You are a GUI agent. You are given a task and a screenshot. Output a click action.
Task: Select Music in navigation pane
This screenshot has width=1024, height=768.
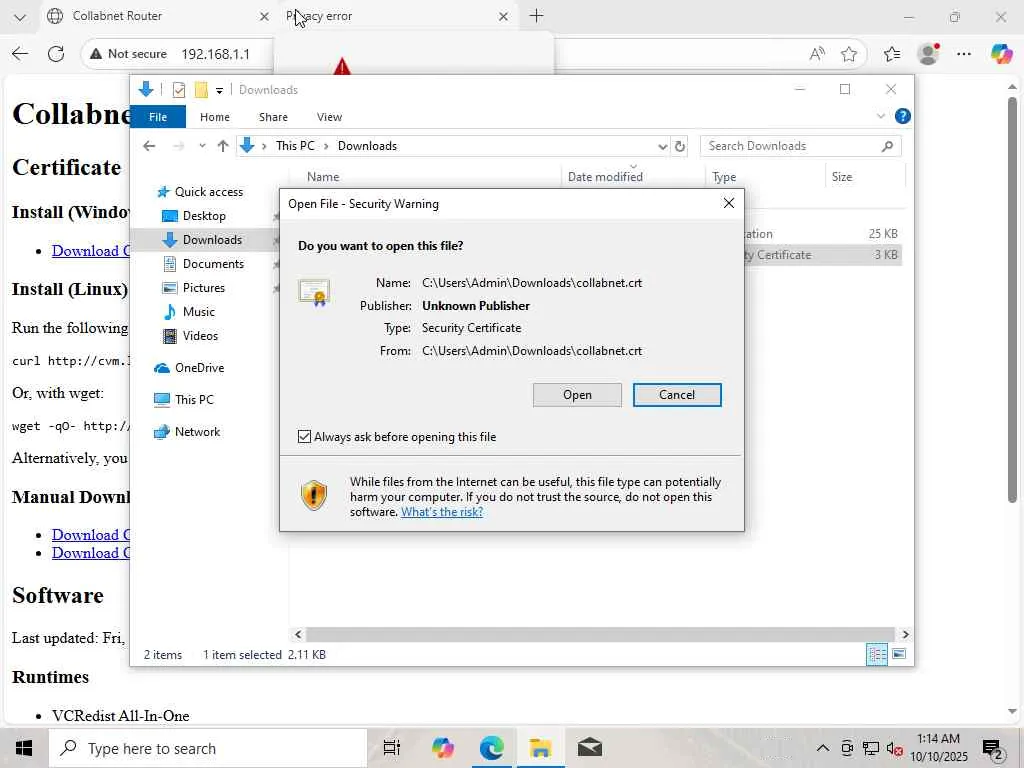pyautogui.click(x=189, y=312)
